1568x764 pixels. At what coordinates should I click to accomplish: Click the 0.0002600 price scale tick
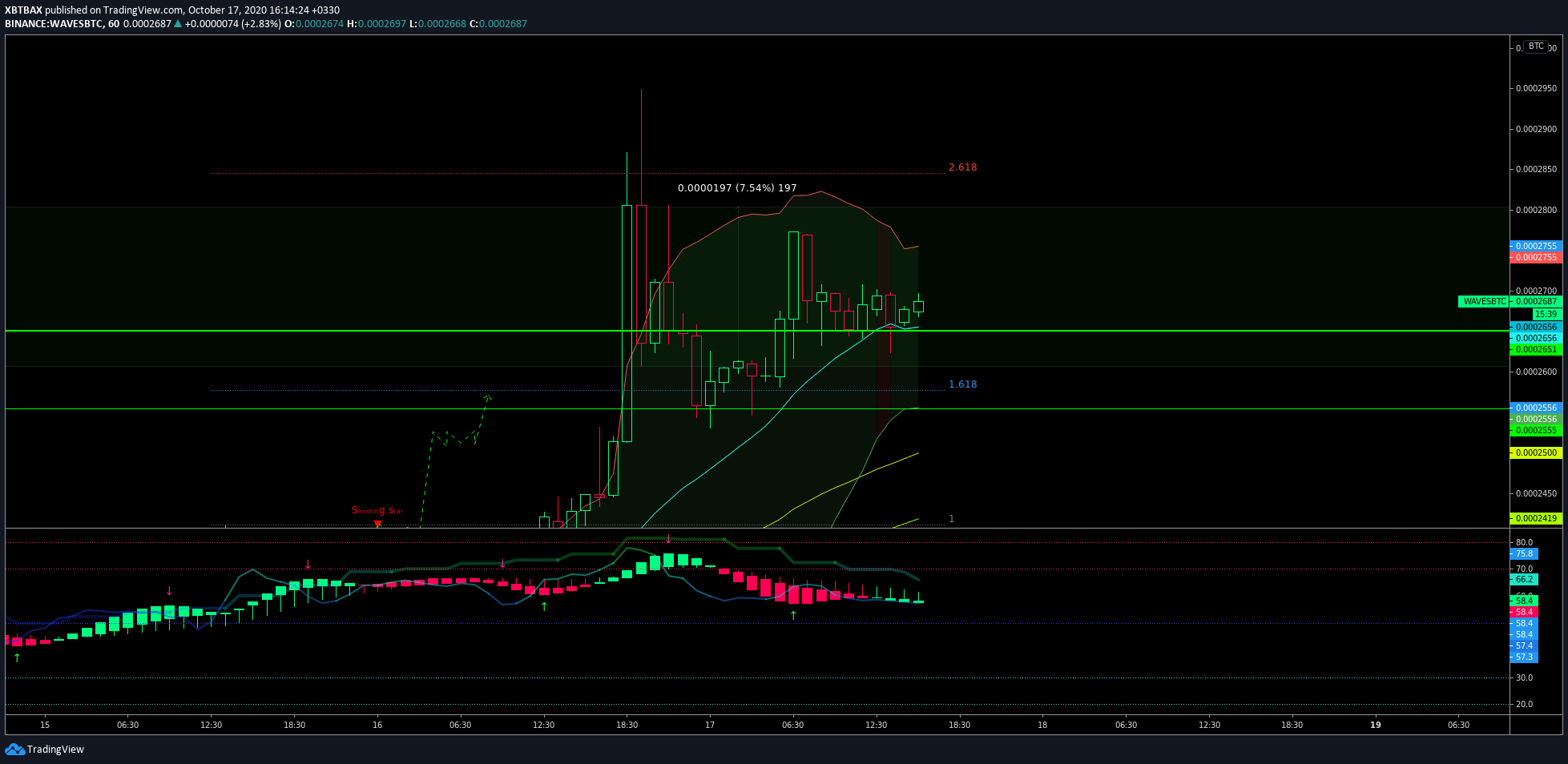coord(1536,372)
